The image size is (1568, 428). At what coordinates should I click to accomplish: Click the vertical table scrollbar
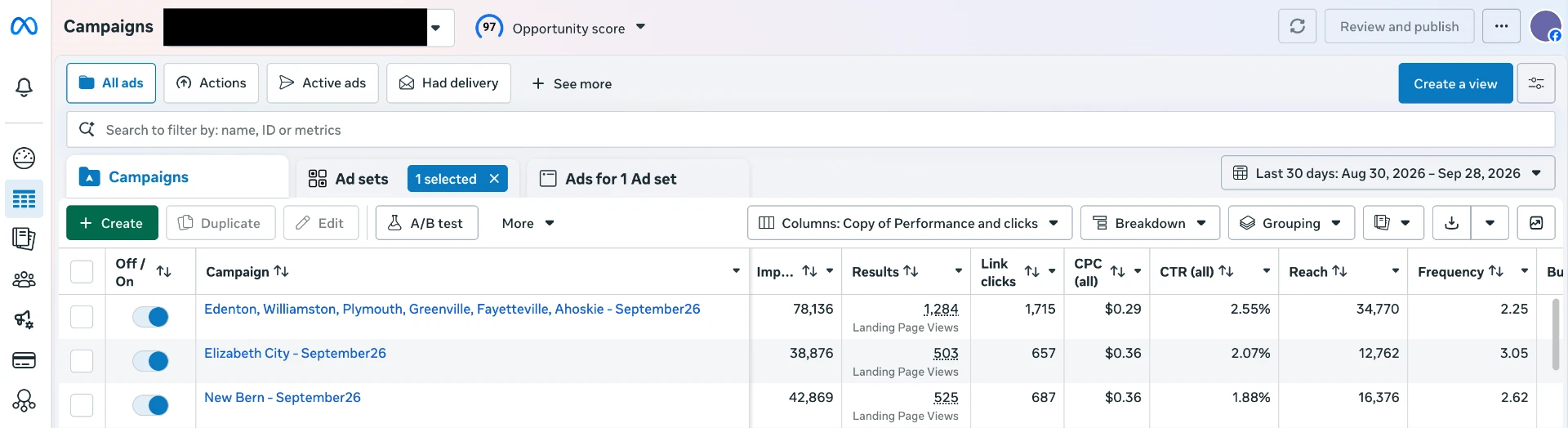coord(1556,333)
